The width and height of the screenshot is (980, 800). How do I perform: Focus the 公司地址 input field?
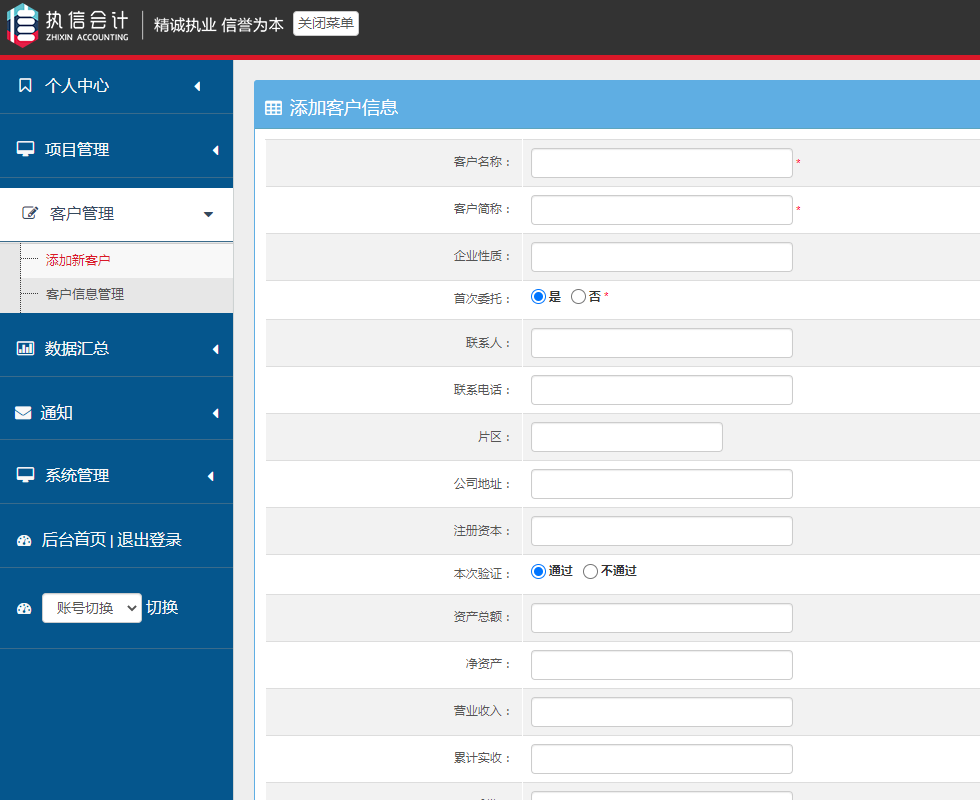tap(662, 484)
